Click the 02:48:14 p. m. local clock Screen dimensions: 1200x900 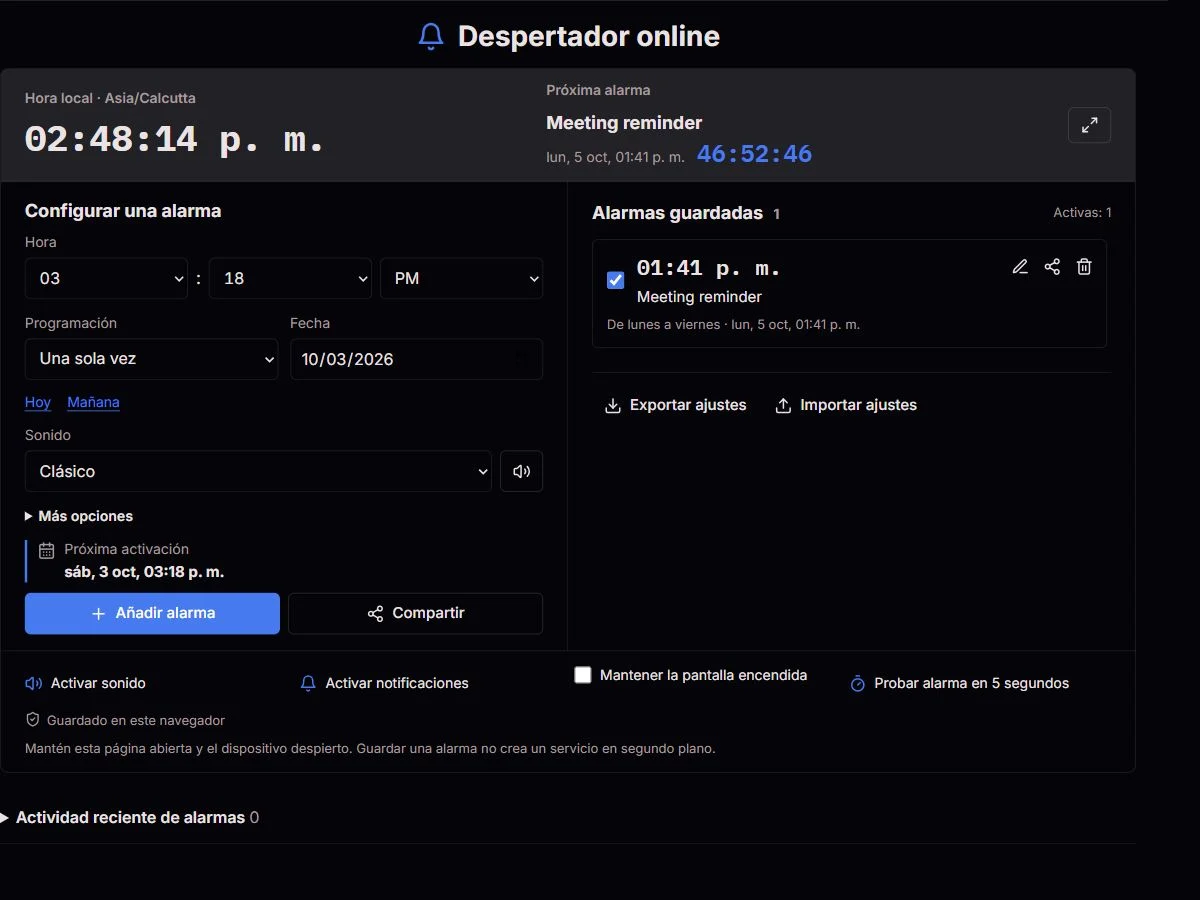(175, 139)
